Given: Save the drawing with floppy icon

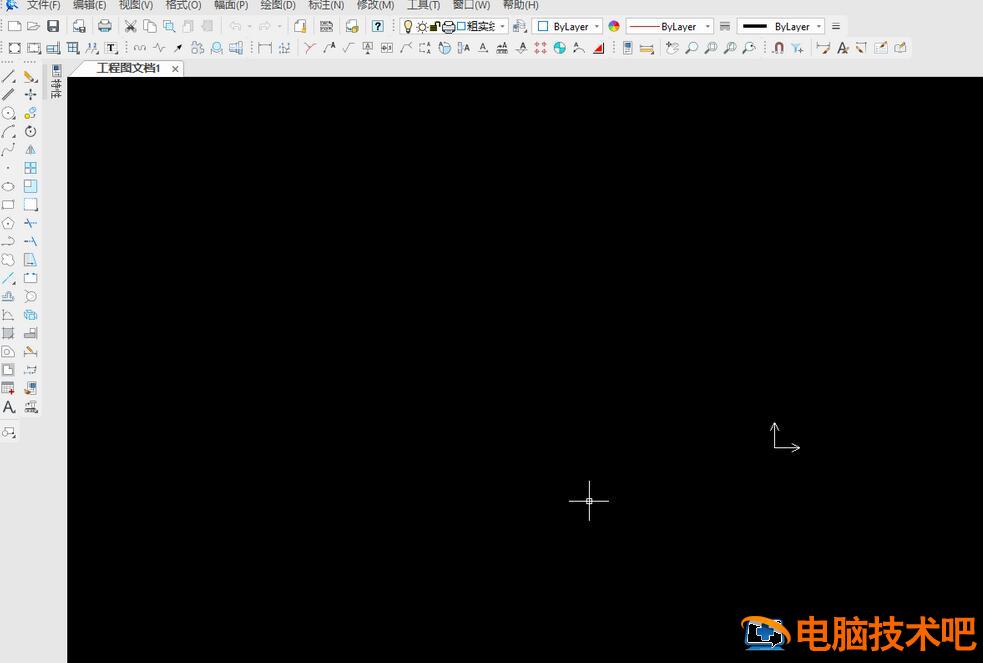Looking at the screenshot, I should (53, 26).
